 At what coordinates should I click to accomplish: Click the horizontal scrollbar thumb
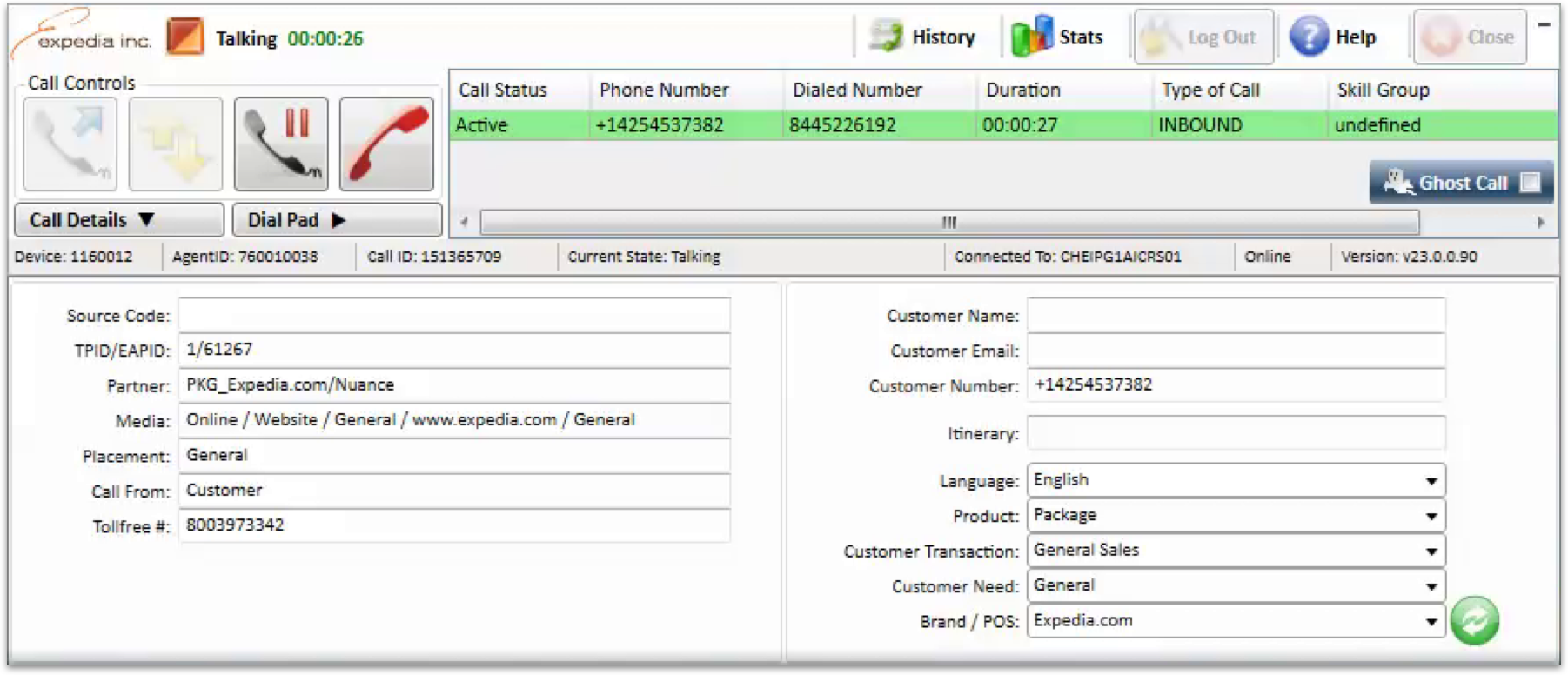point(949,223)
